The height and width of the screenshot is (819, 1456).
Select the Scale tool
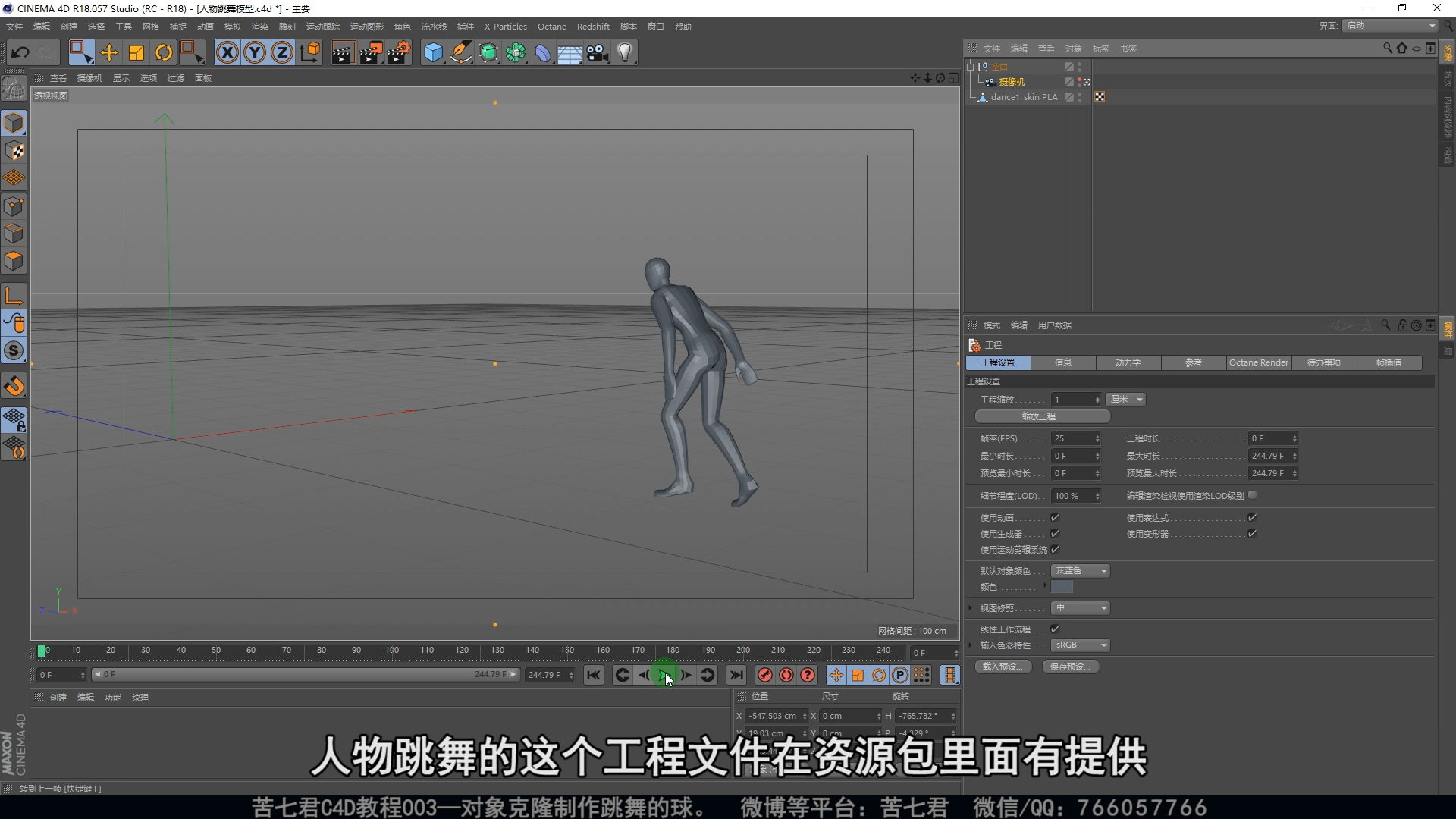point(136,52)
